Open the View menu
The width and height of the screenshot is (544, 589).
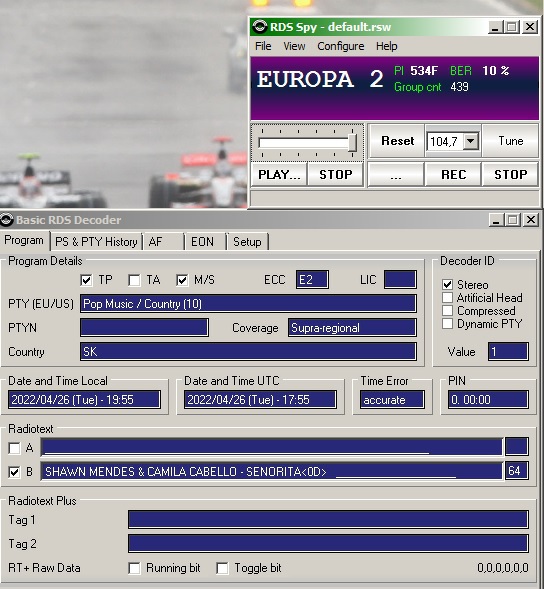(x=294, y=46)
